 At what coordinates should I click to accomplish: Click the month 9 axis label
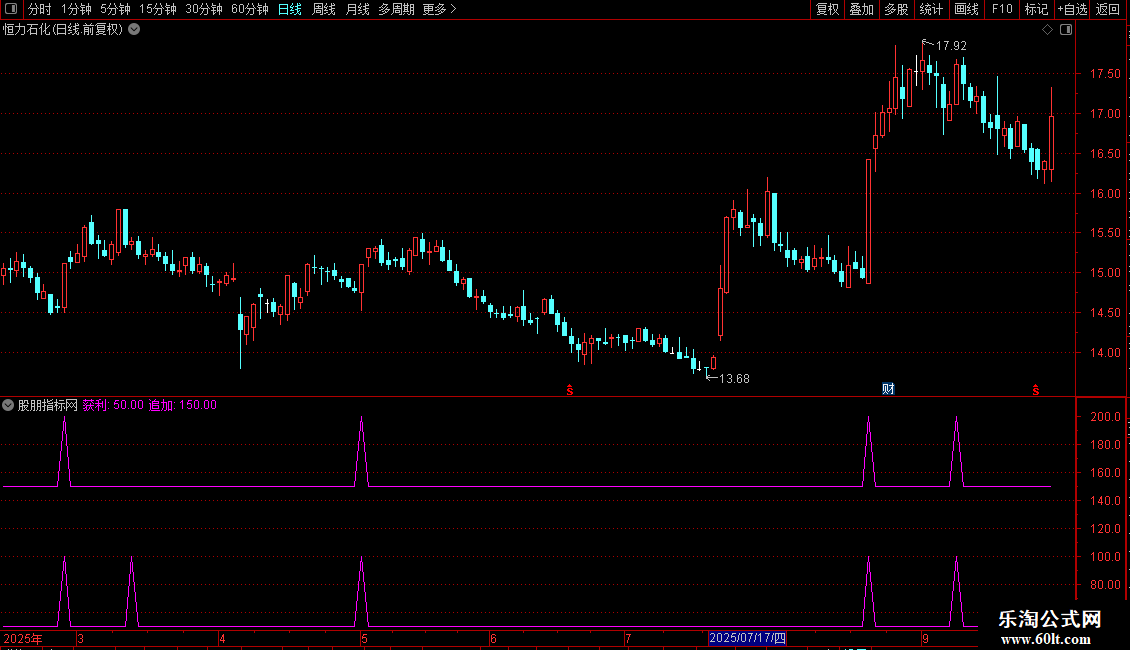925,638
